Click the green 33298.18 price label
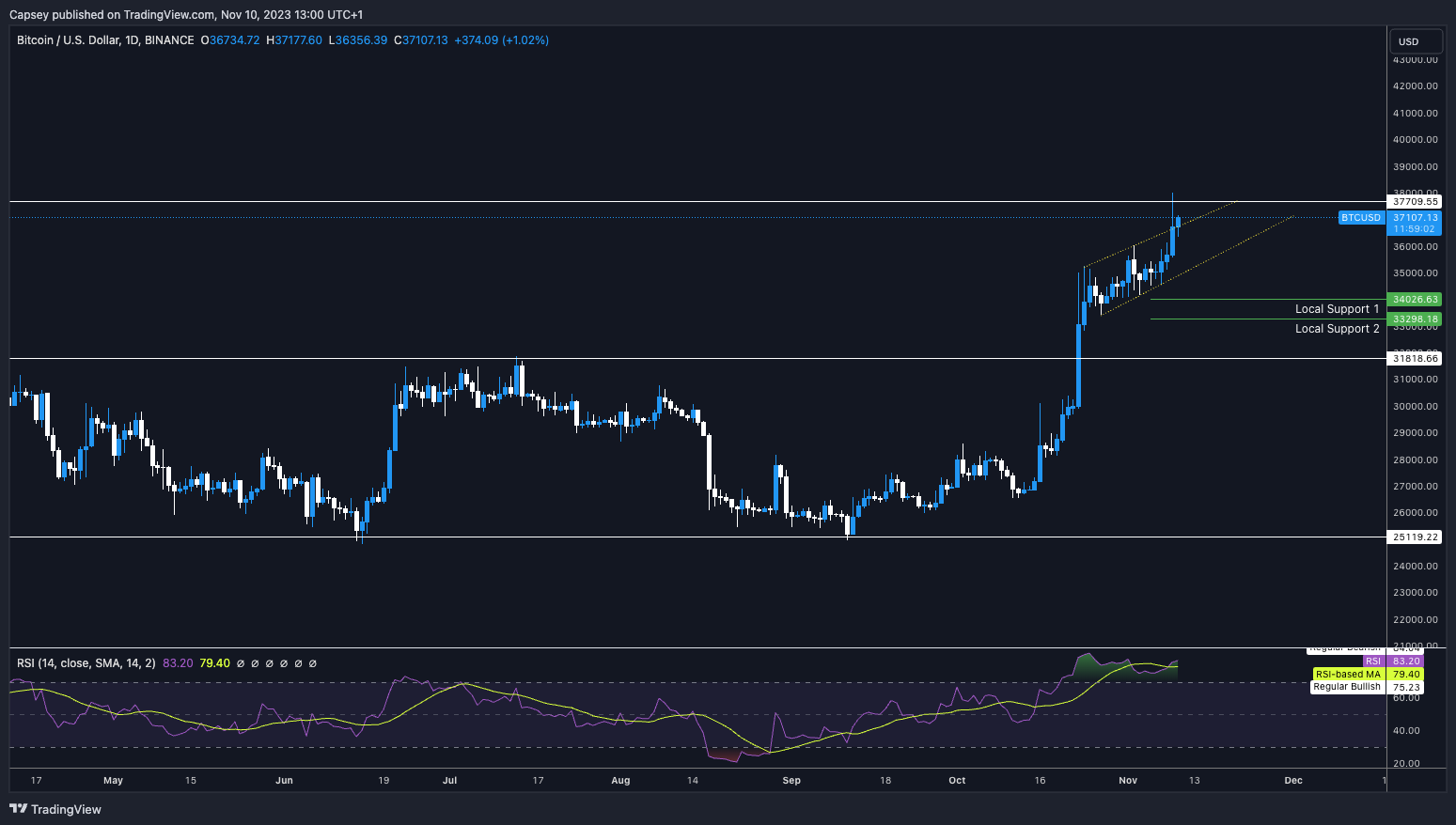Screen dimensions: 1456x825 [1415, 319]
